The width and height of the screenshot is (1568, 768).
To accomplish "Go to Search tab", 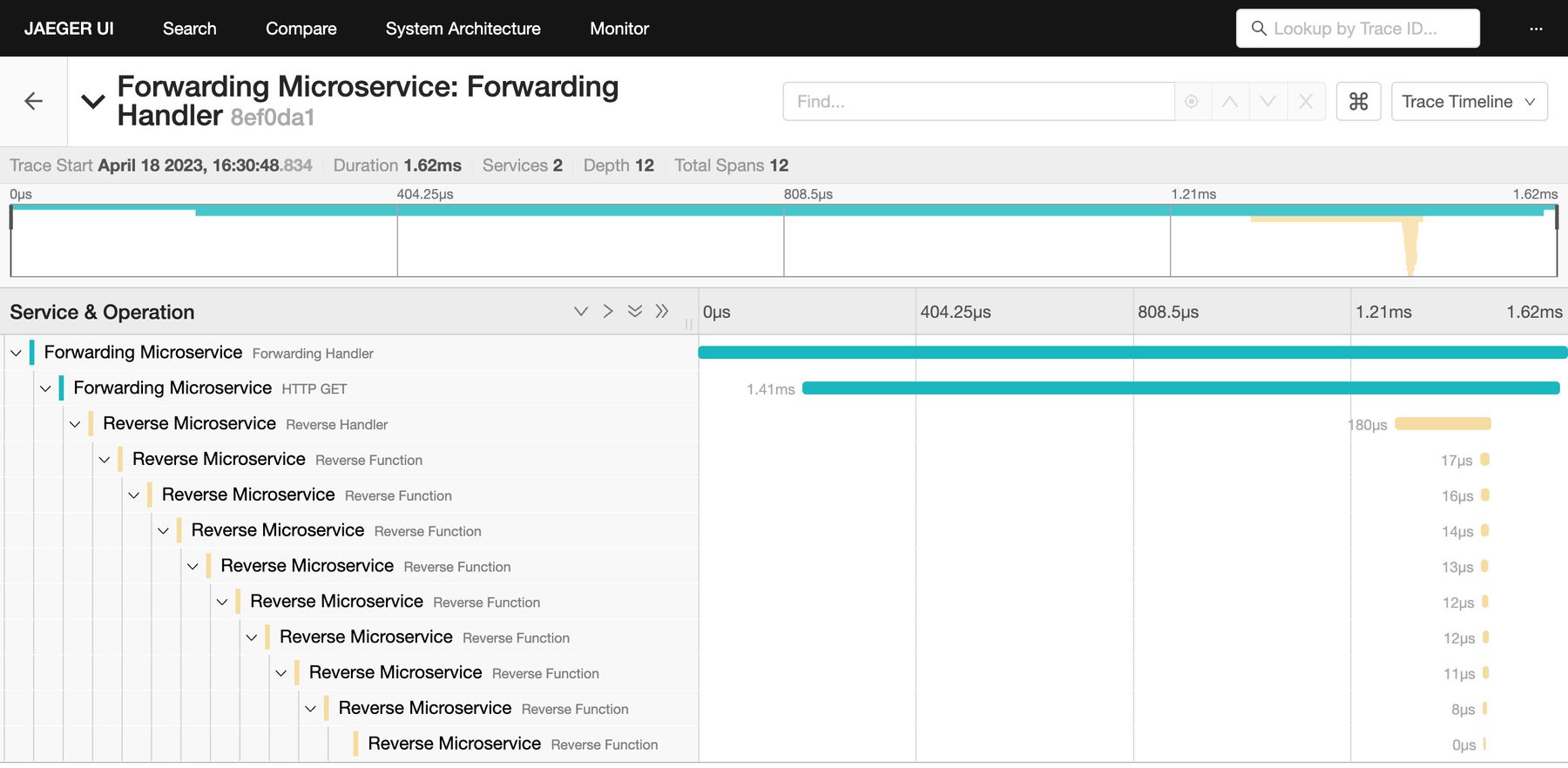I will [189, 28].
